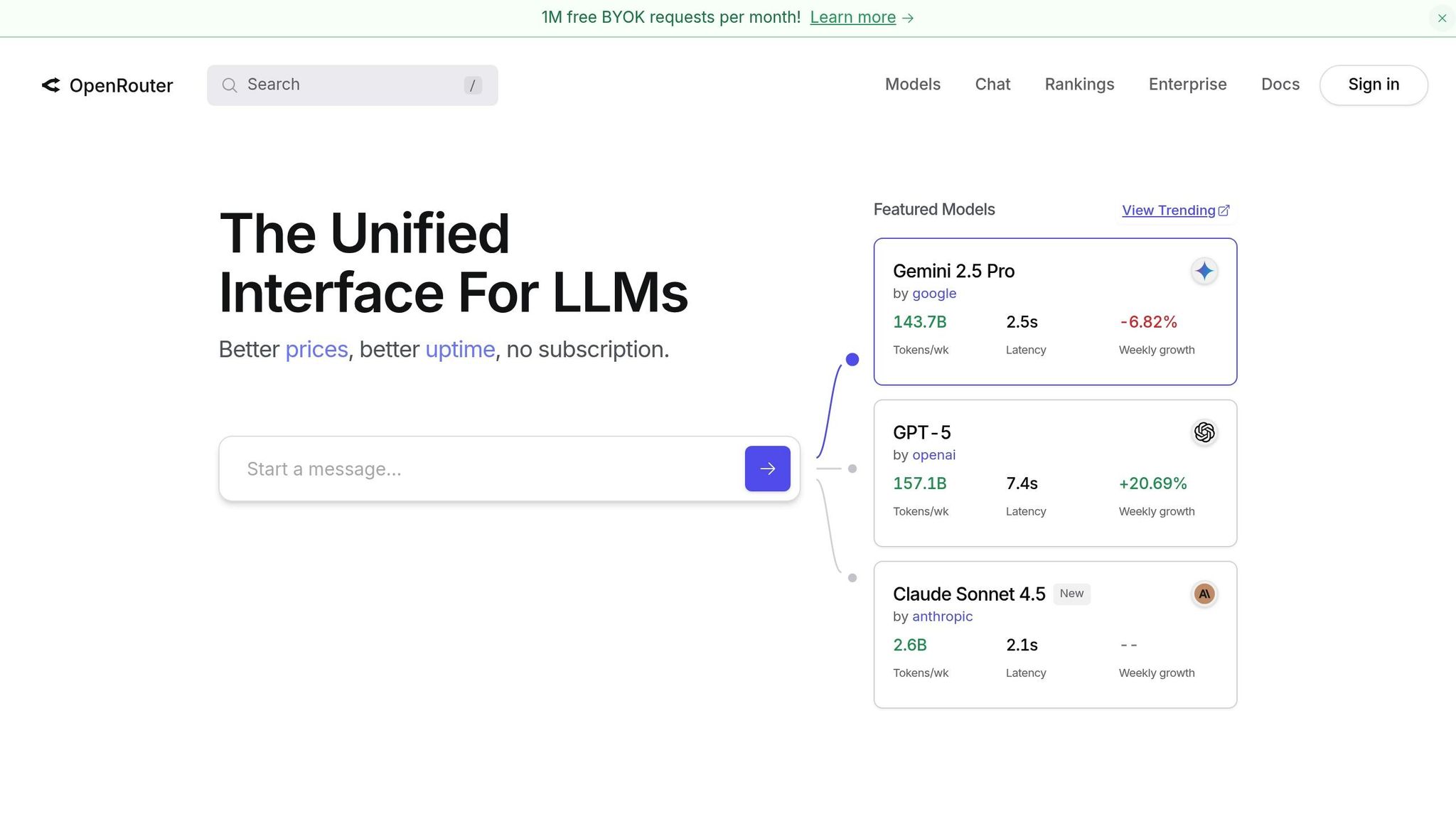Click the slash shortcut key badge
Viewport: 1456px width, 819px height.
[x=473, y=85]
